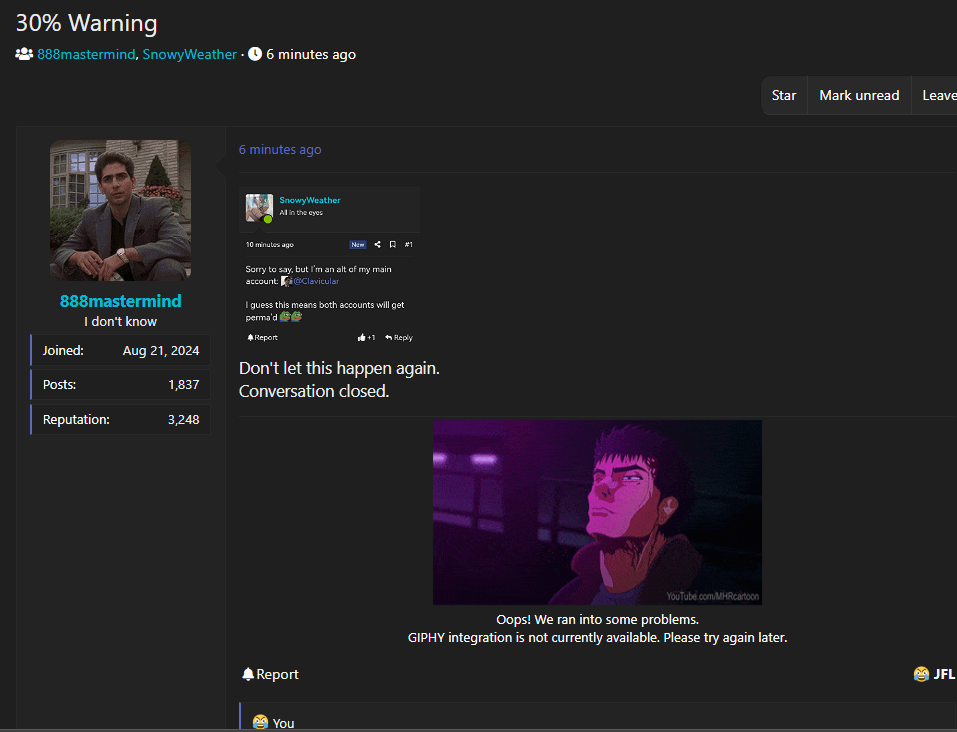Open the purple animated GIF in the signature
Viewport: 957px width, 732px height.
pos(597,512)
